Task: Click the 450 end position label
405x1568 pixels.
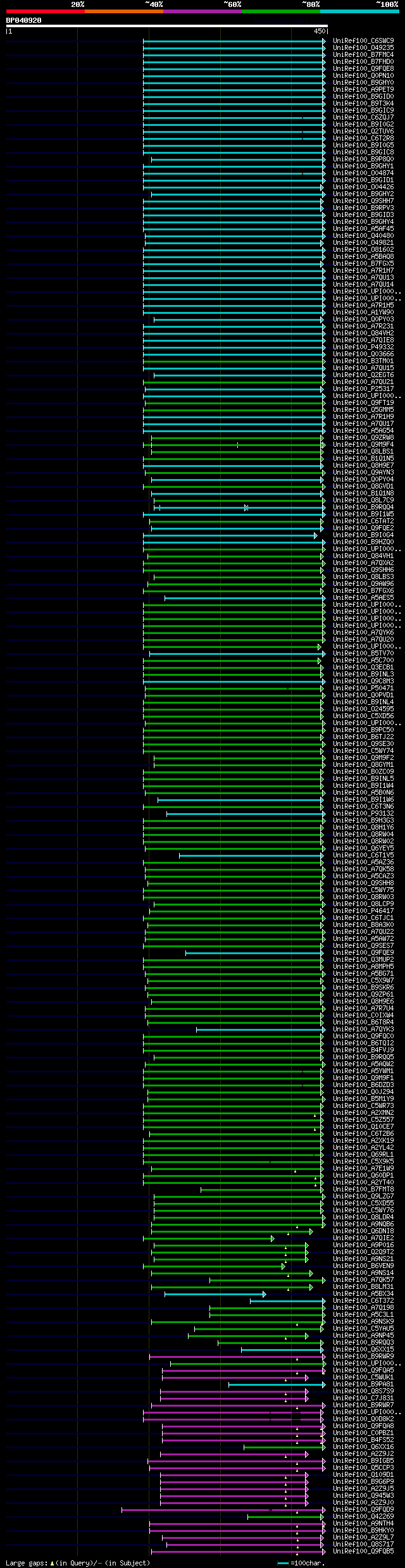Action: point(319,31)
